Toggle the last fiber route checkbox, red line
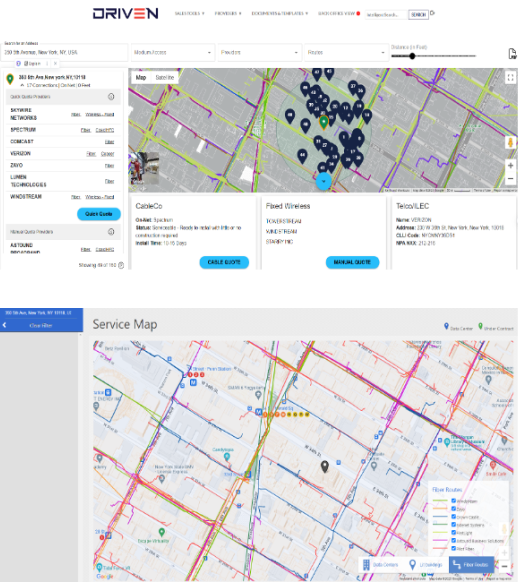This screenshot has height=582, width=518. [x=453, y=548]
